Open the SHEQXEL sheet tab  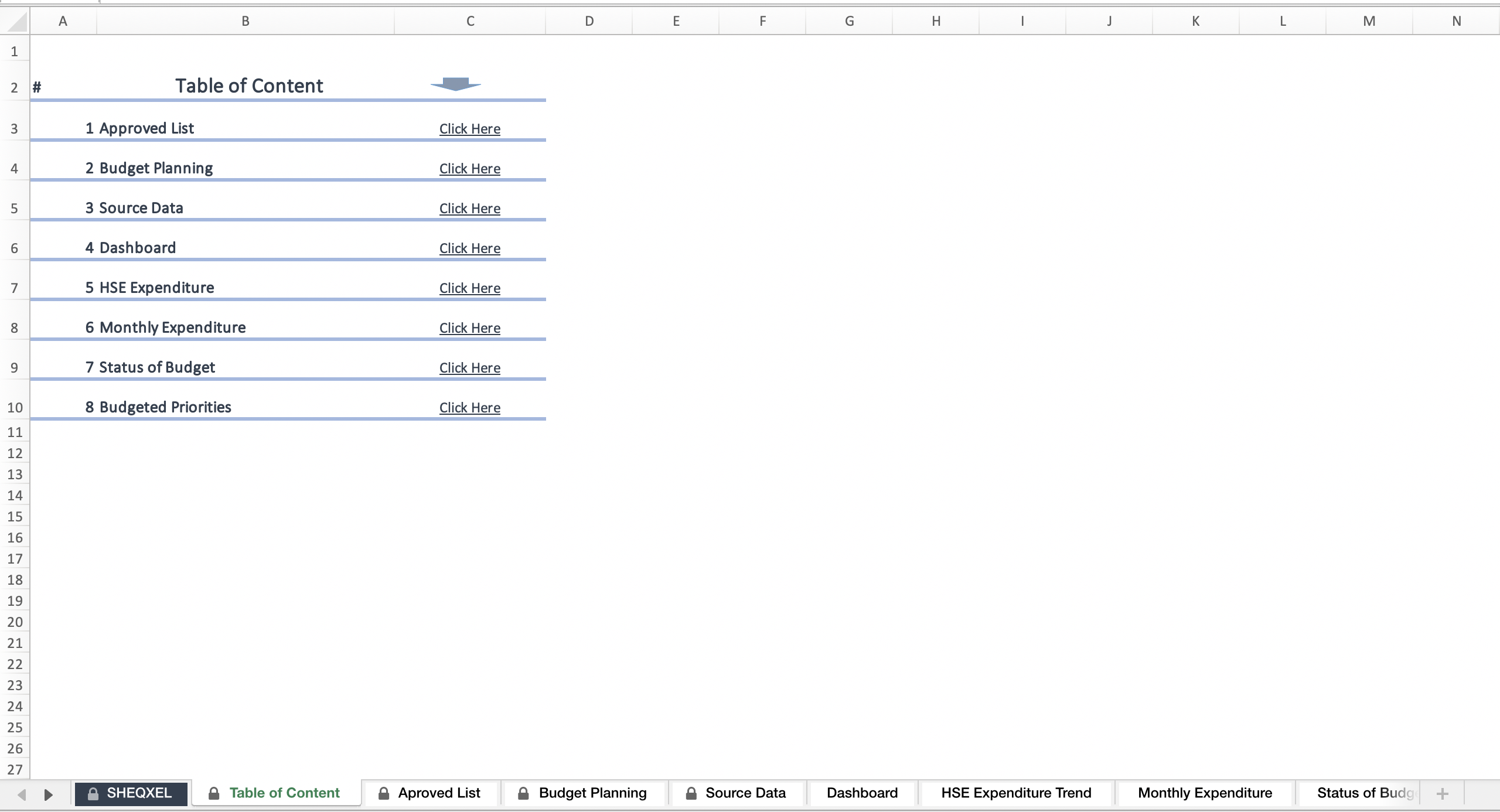(131, 793)
